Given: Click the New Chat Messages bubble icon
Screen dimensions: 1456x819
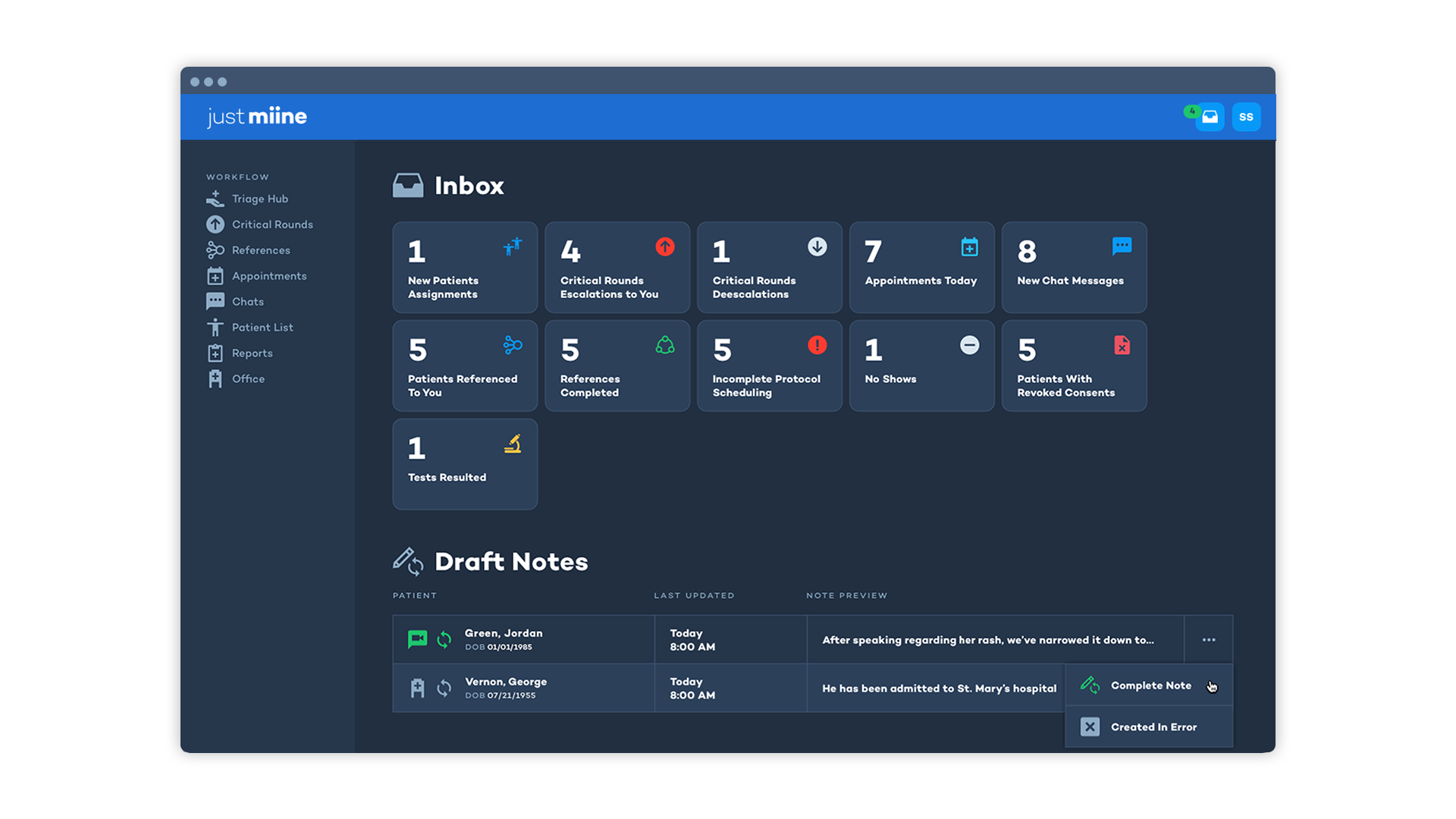Looking at the screenshot, I should point(1122,246).
